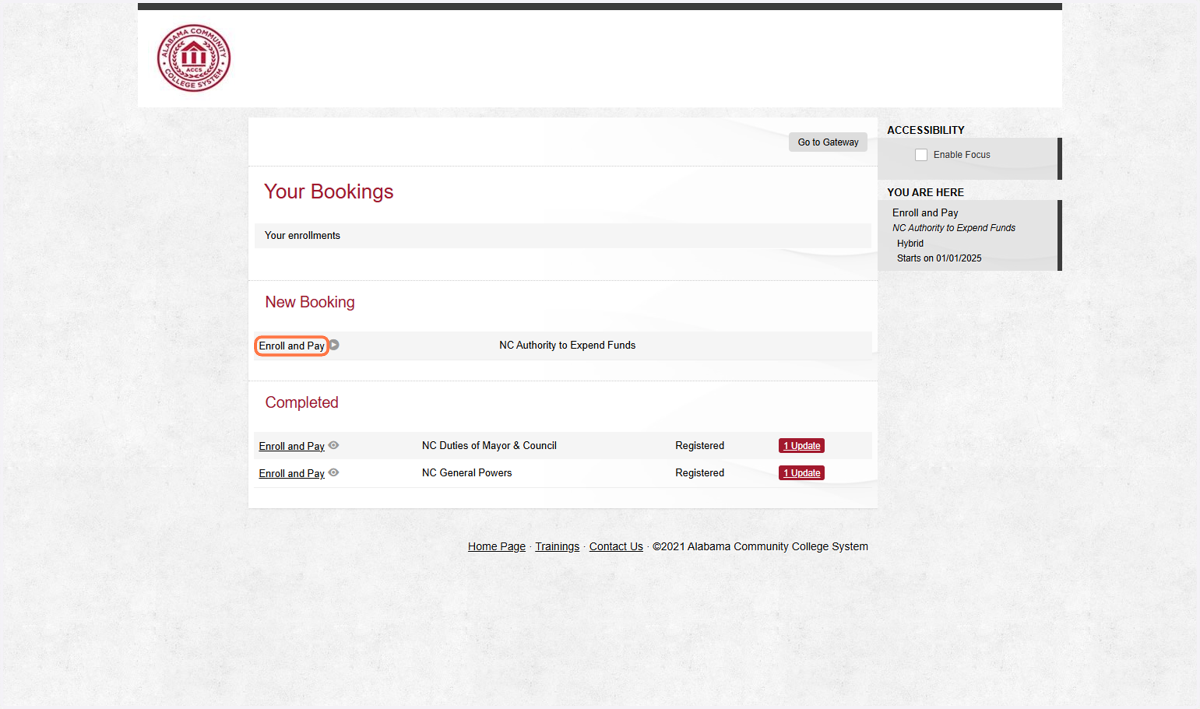Image resolution: width=1200 pixels, height=709 pixels.
Task: Click the ACCESSIBILITY panel heading
Action: point(926,130)
